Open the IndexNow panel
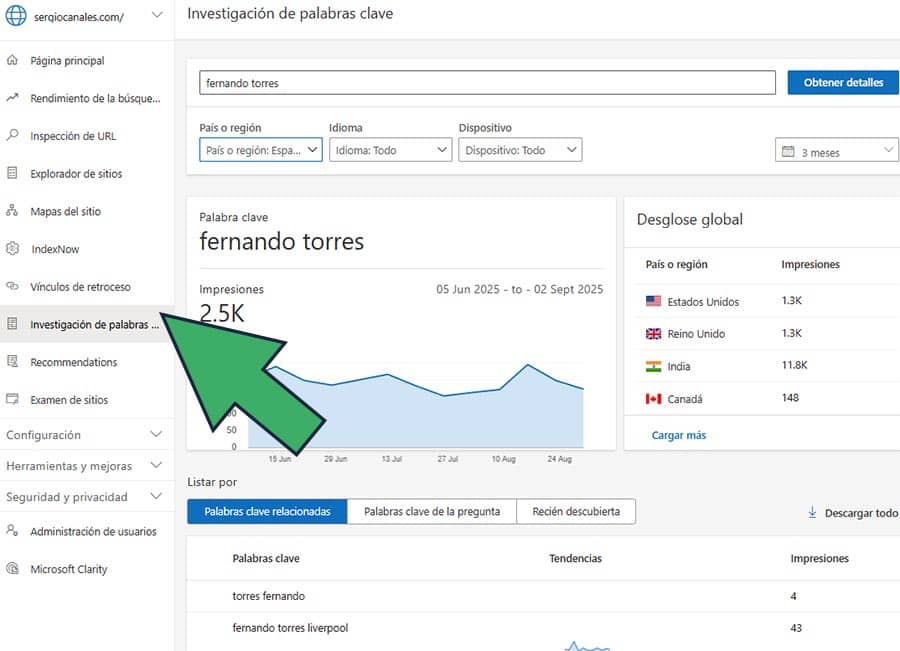 [58, 249]
